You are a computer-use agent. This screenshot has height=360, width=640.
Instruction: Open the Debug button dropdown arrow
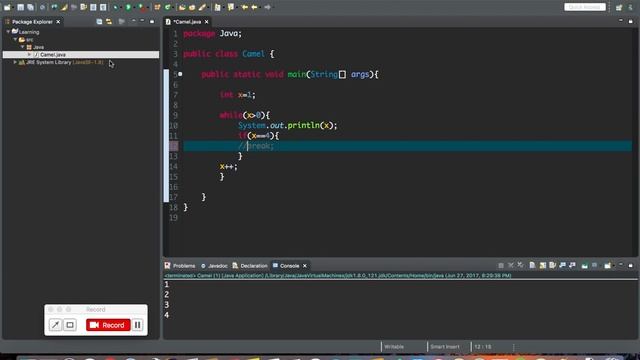[121, 7]
